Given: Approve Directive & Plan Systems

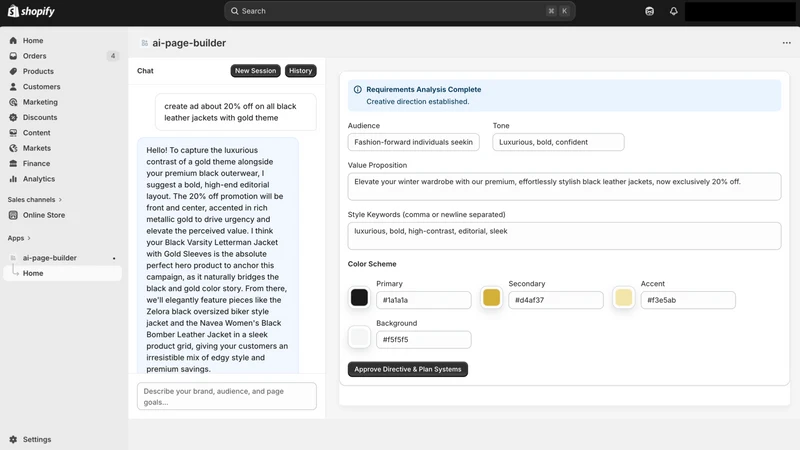Looking at the screenshot, I should (408, 369).
